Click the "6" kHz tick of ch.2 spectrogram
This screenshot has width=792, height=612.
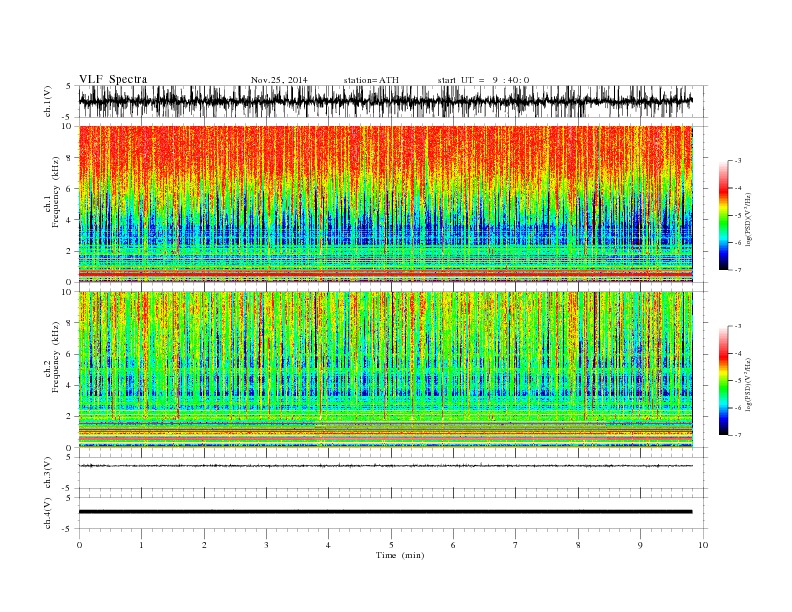tap(69, 354)
